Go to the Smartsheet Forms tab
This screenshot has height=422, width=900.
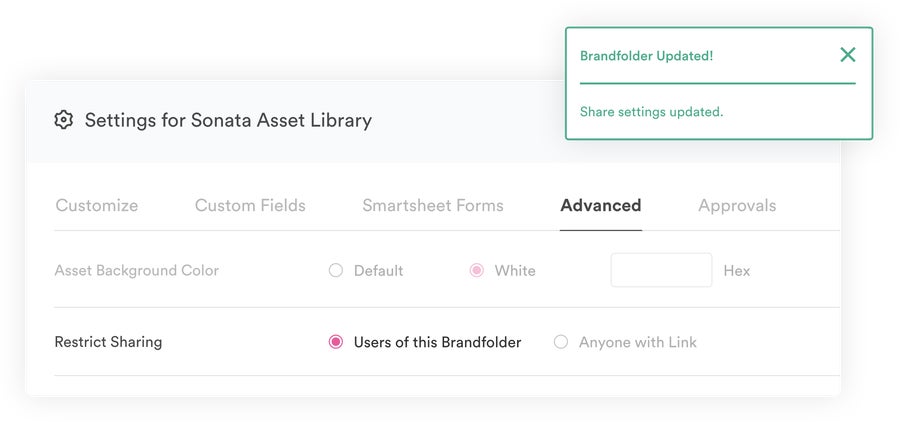pos(433,206)
